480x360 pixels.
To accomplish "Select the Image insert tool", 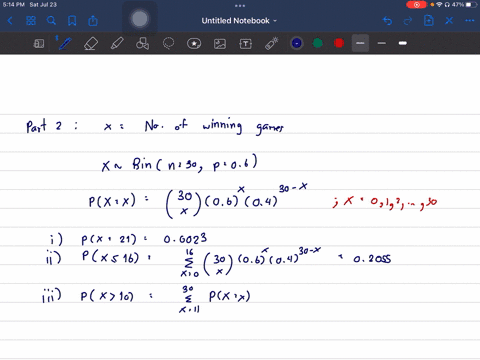I will (x=220, y=44).
